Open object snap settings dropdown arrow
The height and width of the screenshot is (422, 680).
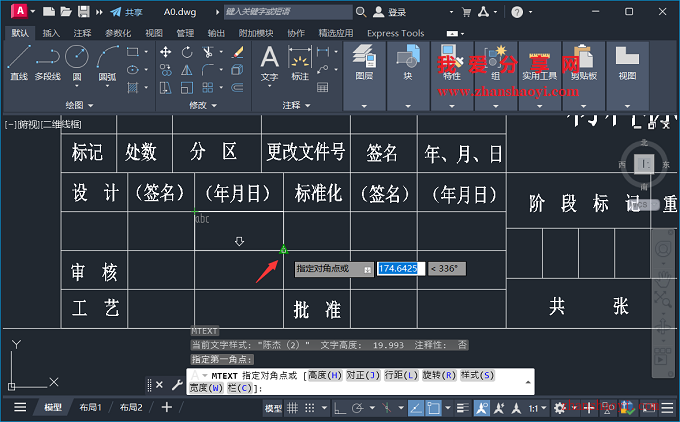tap(448, 408)
